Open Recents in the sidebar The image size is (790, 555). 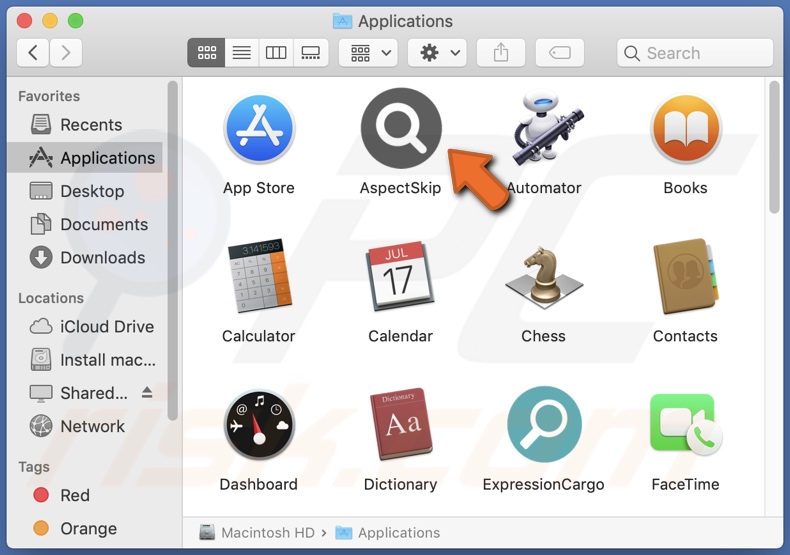point(85,124)
